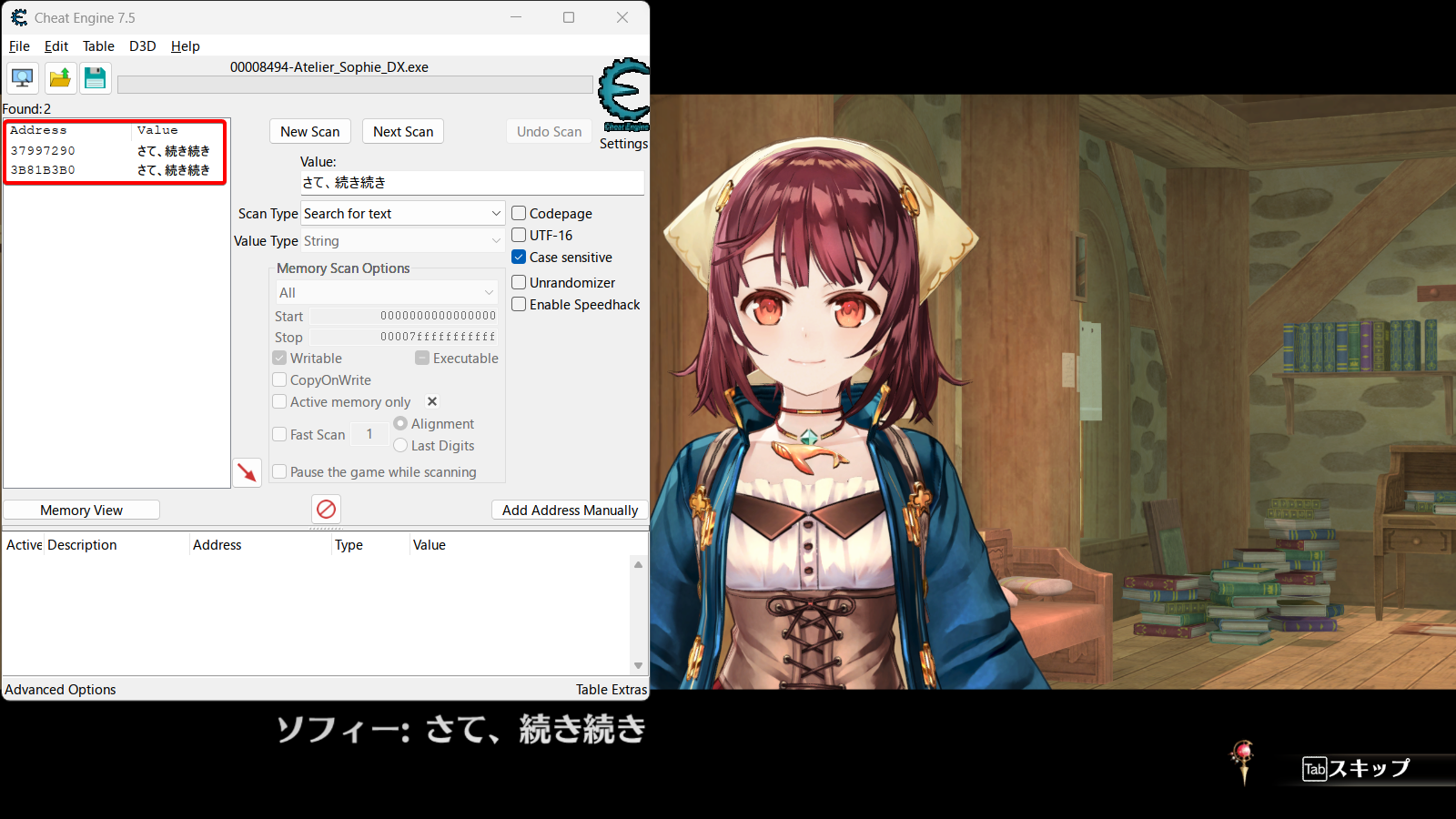Open a cheat table with folder icon
This screenshot has height=819, width=1456.
[60, 79]
